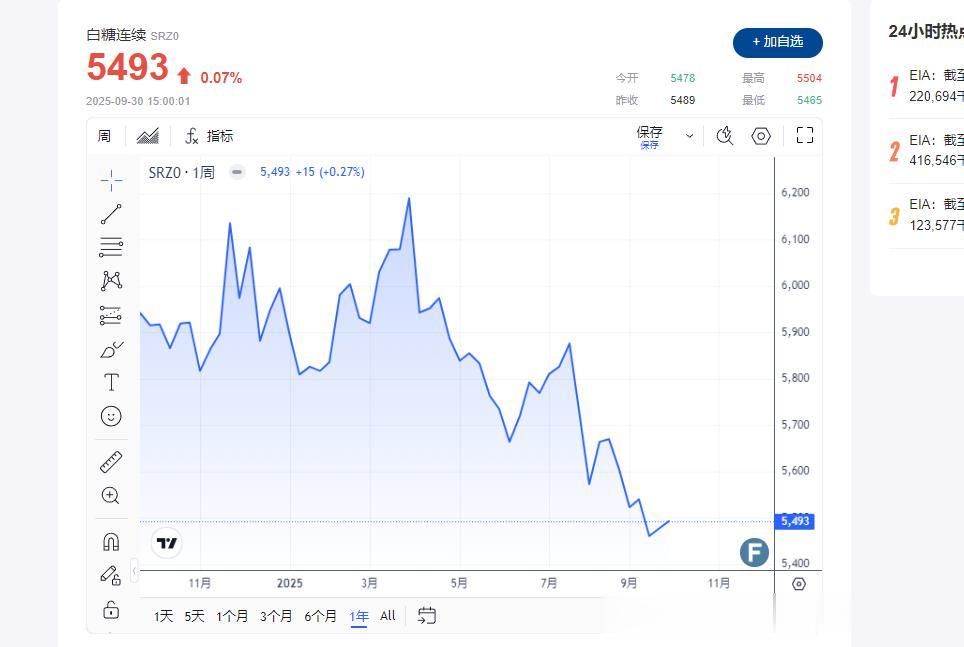Viewport: 964px width, 647px height.
Task: Switch to the 3个月 time range
Action: (x=276, y=616)
